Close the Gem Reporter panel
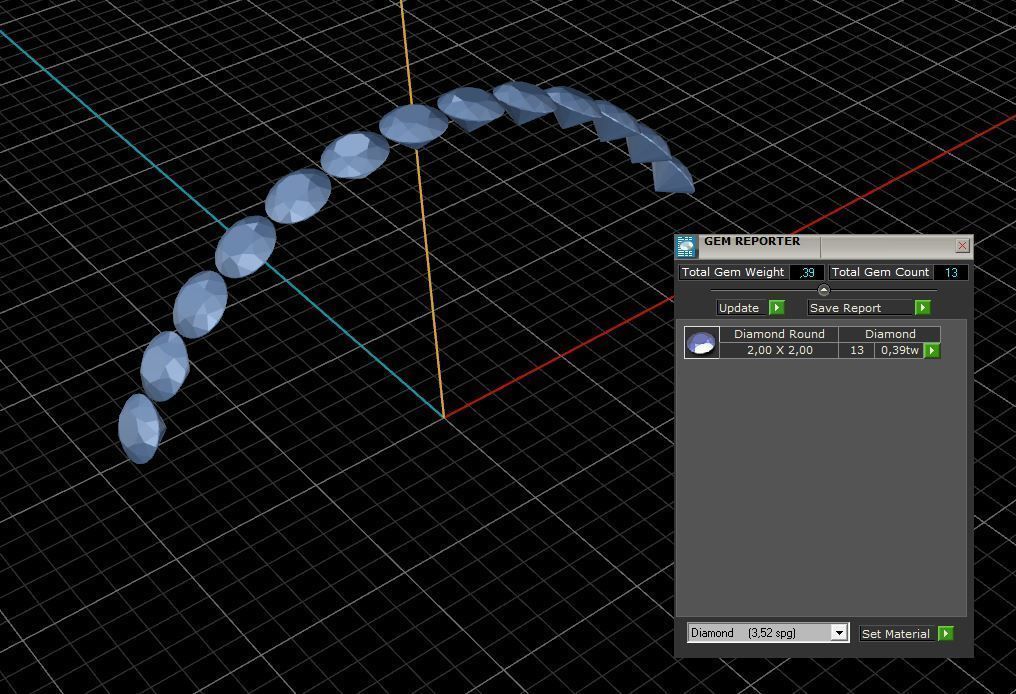Image resolution: width=1016 pixels, height=694 pixels. (962, 246)
